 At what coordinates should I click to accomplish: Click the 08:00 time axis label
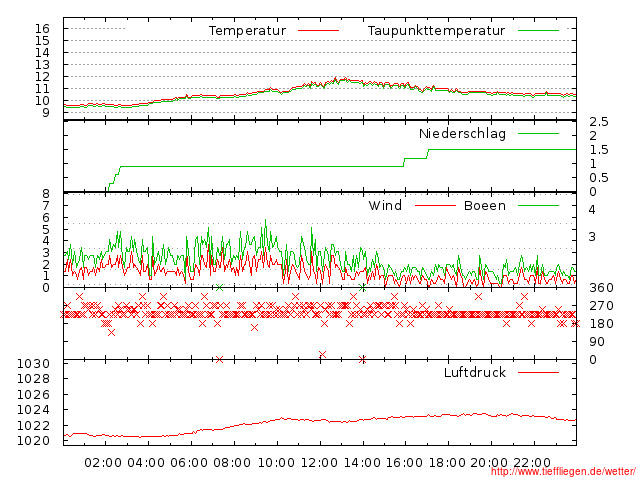point(232,463)
